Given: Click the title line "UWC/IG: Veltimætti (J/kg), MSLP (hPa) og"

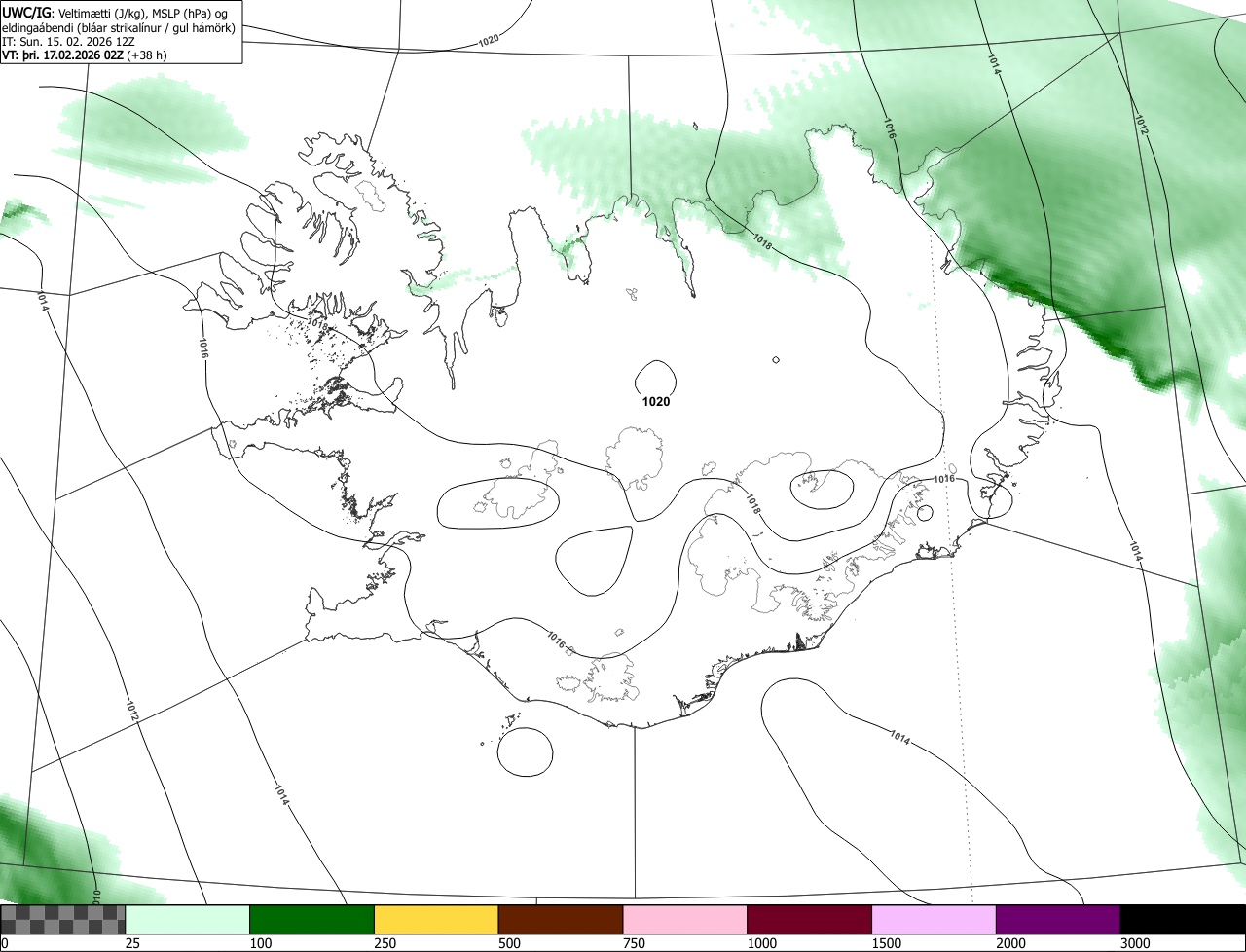Looking at the screenshot, I should pos(115,13).
